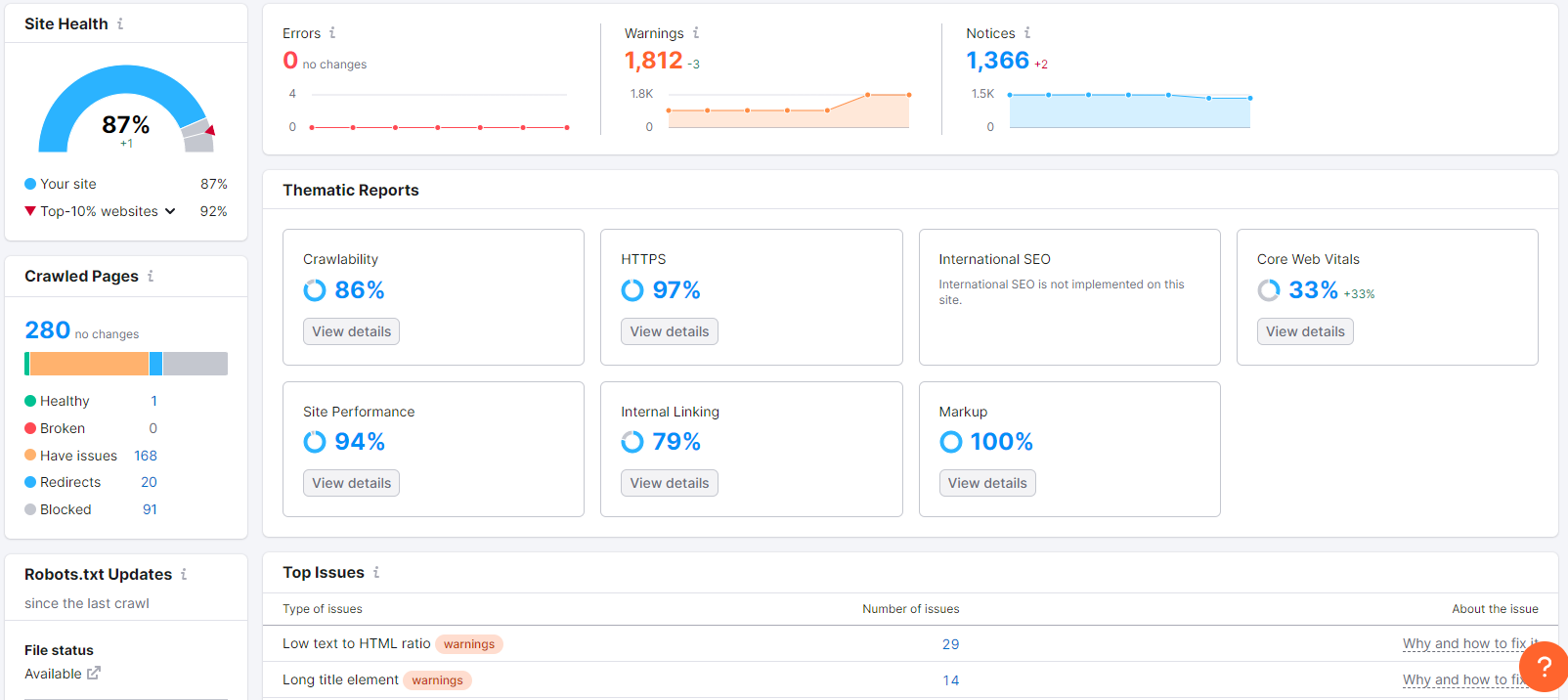Select the Redirects count of 20

tap(149, 482)
